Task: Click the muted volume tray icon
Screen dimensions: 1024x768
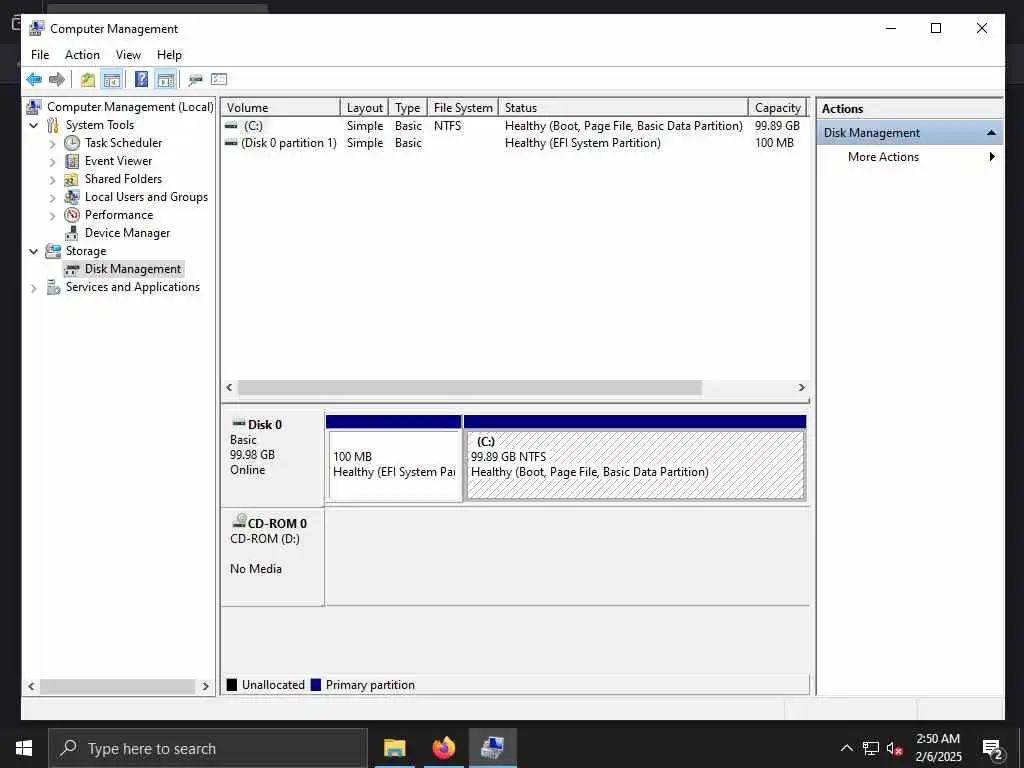Action: pos(895,748)
